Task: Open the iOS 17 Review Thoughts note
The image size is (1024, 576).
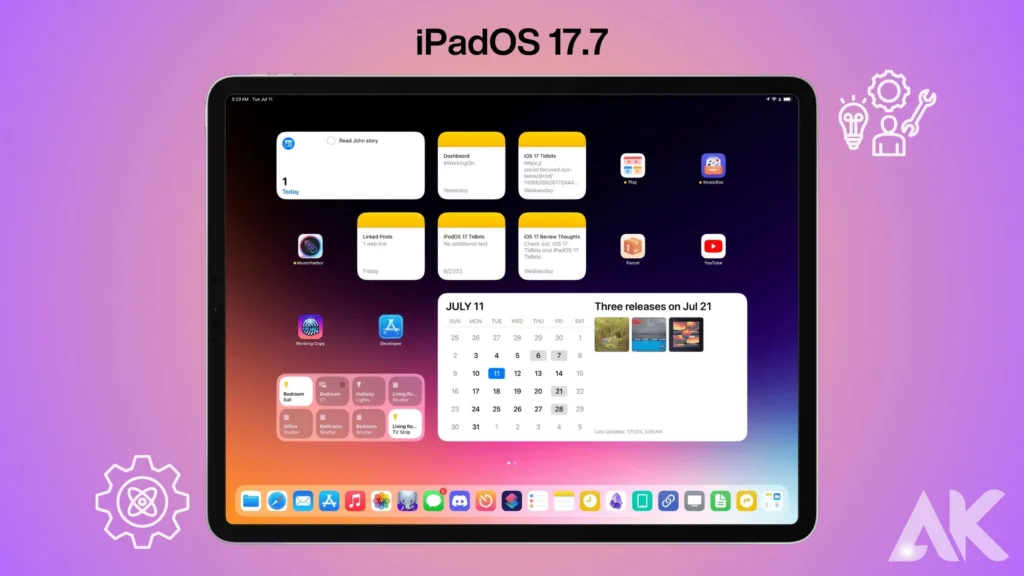Action: (552, 246)
